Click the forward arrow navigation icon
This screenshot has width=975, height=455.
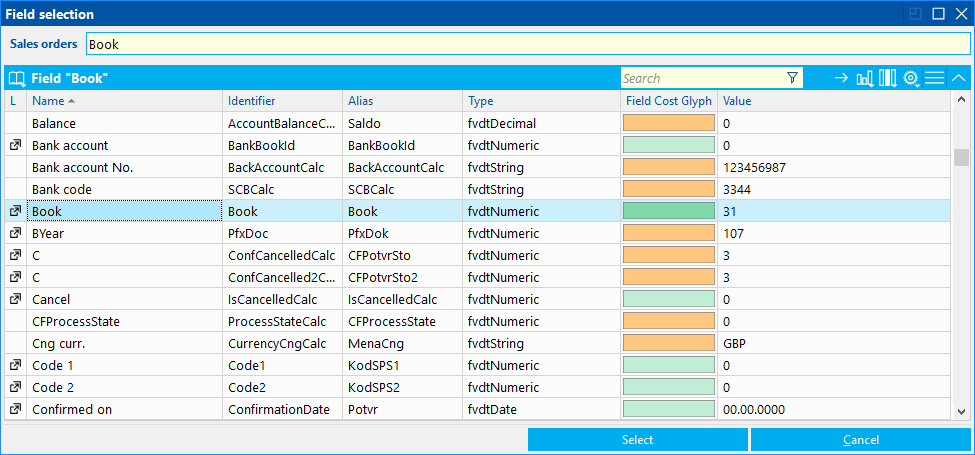point(841,78)
